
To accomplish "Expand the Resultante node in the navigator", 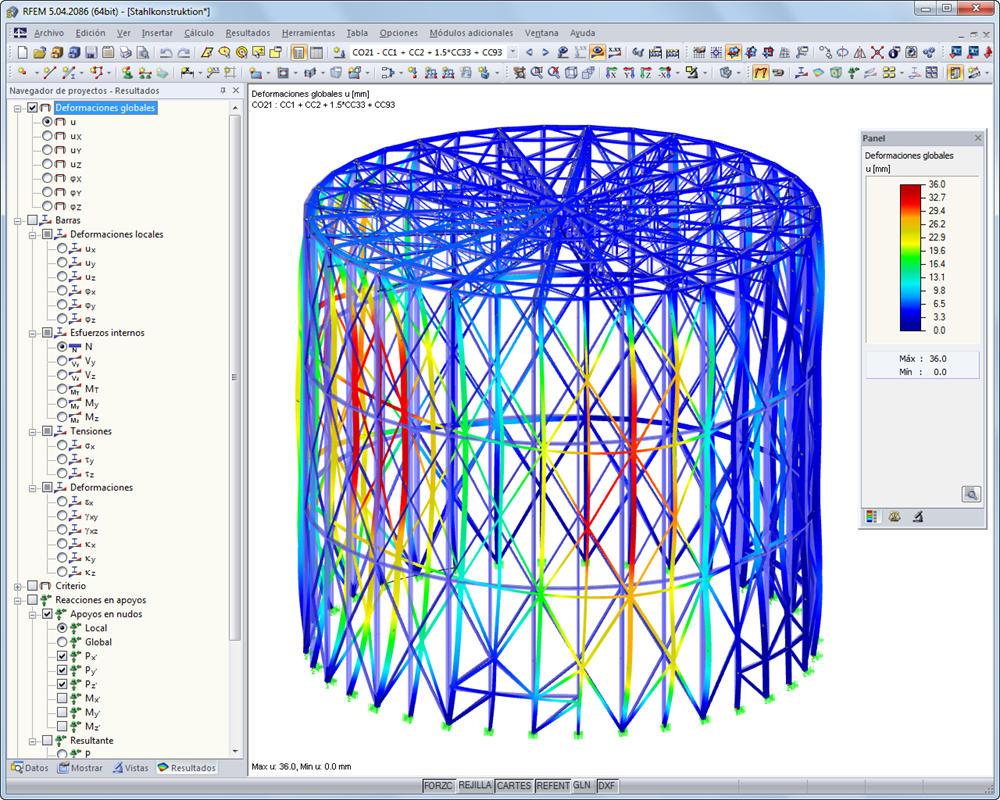I will click(x=32, y=740).
